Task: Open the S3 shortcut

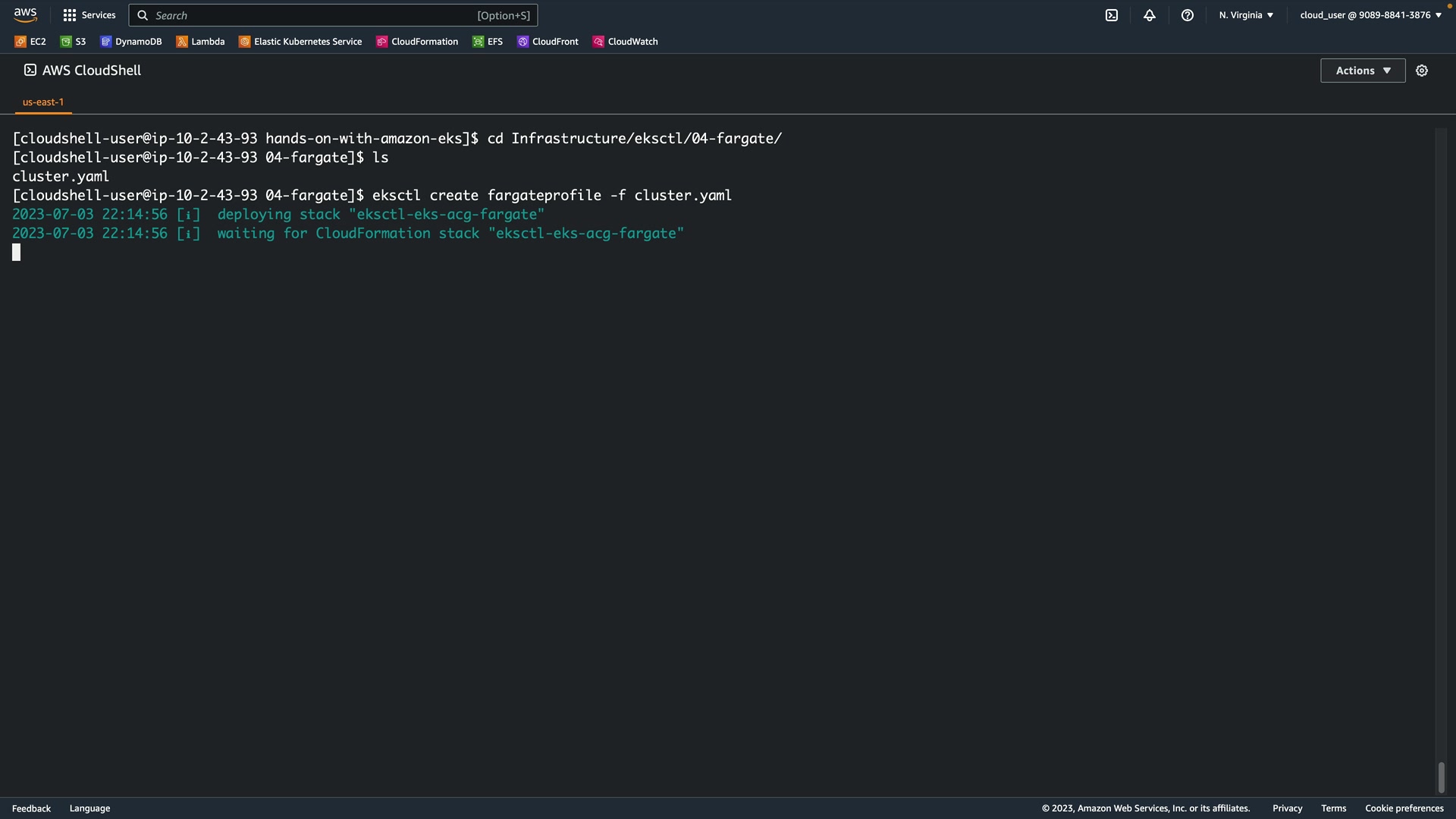Action: click(74, 42)
